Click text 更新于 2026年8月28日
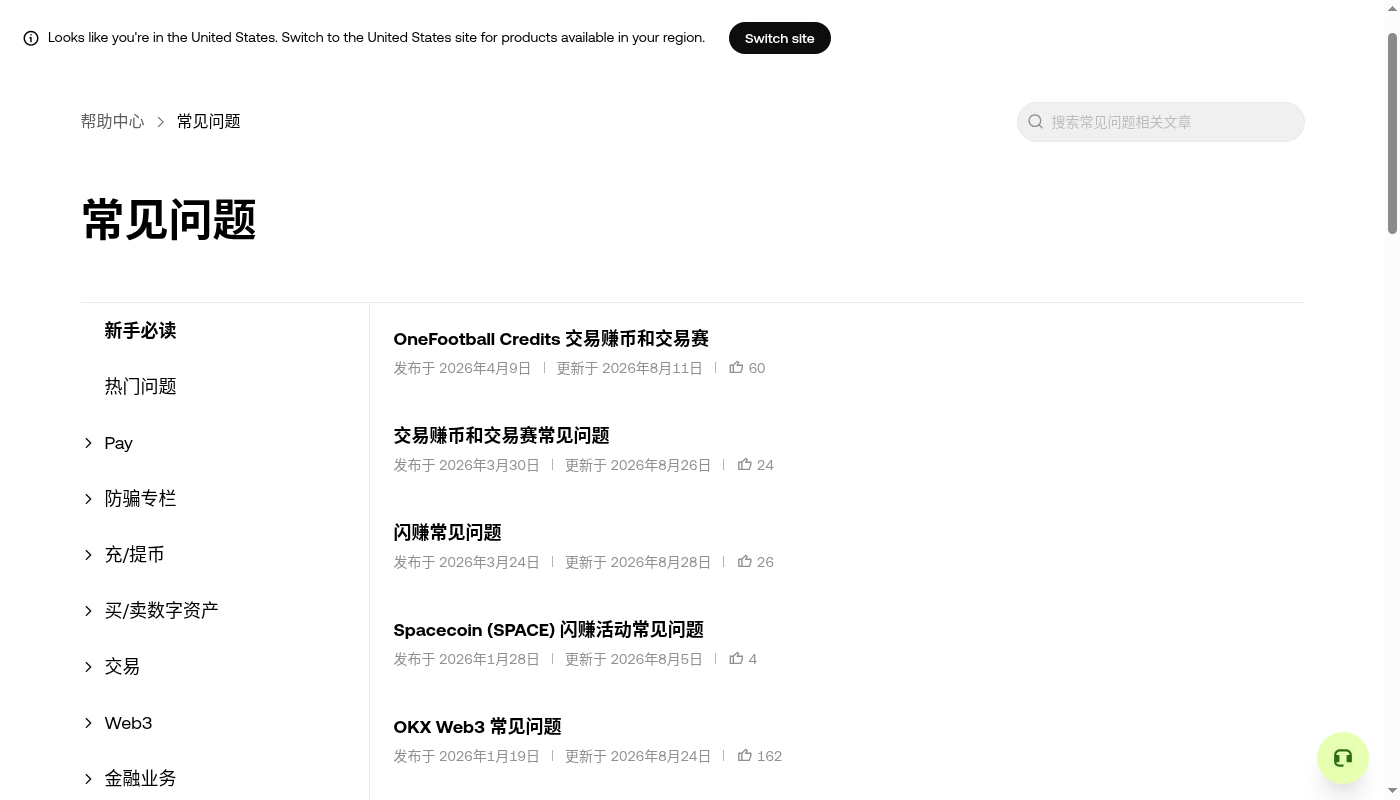 638,562
